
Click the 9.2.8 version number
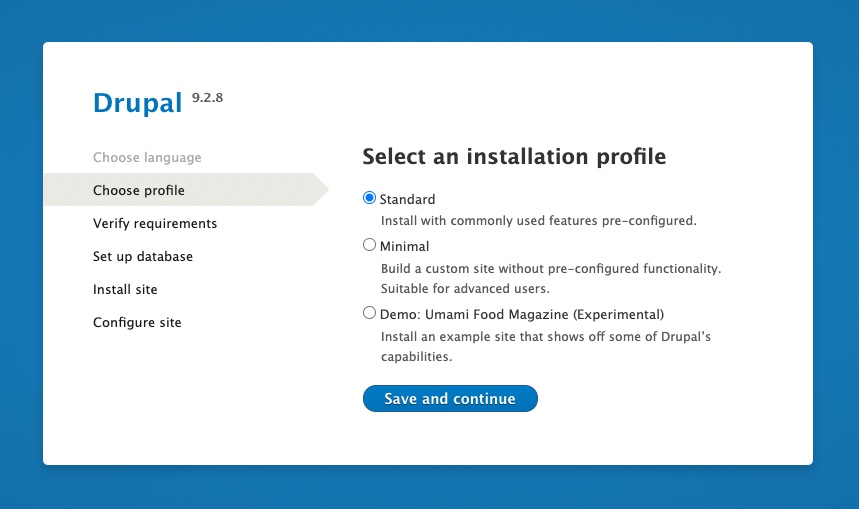point(207,97)
